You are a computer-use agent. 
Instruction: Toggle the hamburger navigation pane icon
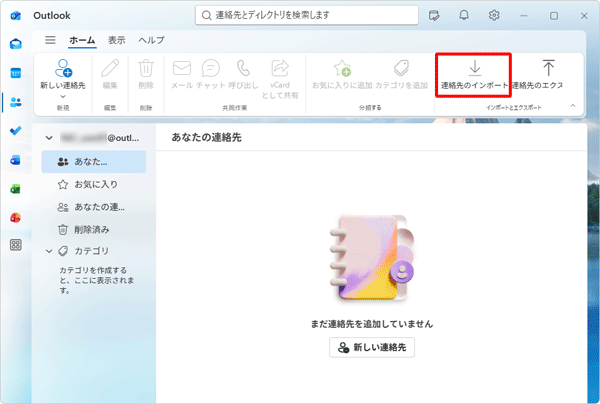50,40
